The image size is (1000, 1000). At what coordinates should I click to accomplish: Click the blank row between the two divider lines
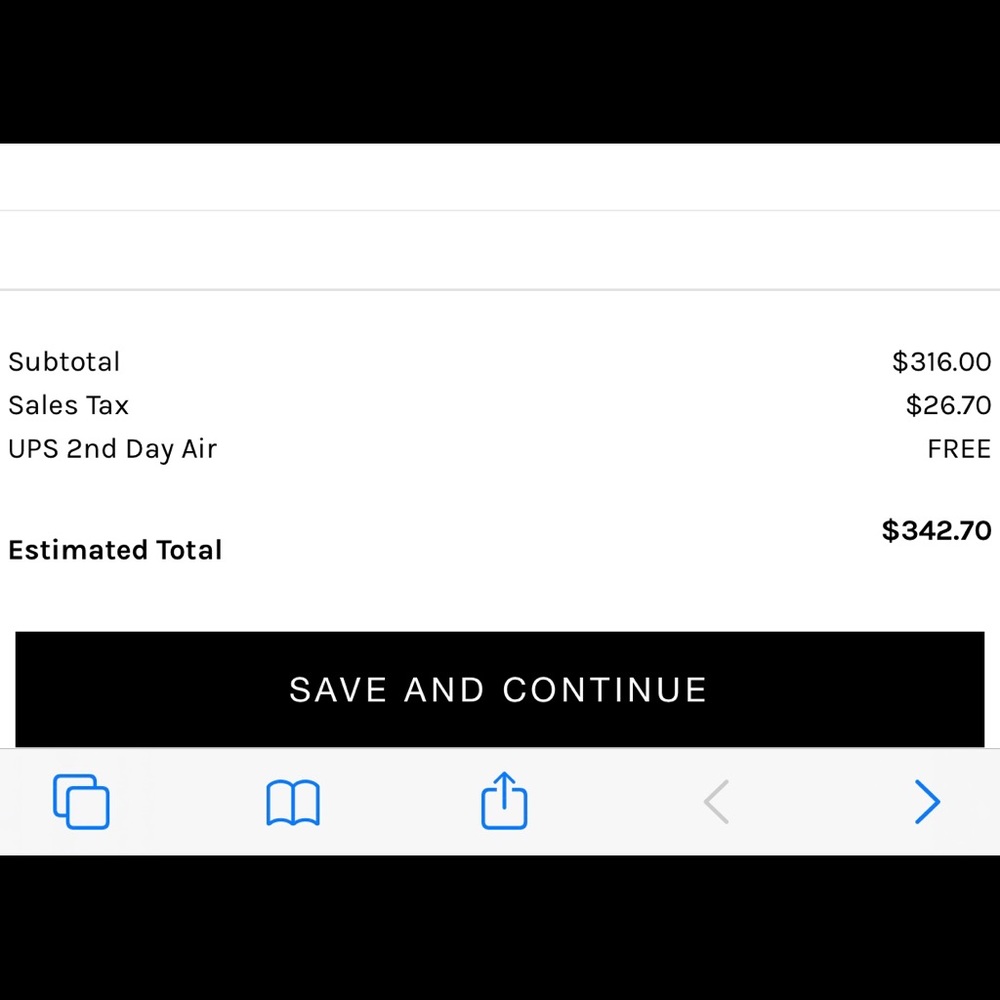500,250
